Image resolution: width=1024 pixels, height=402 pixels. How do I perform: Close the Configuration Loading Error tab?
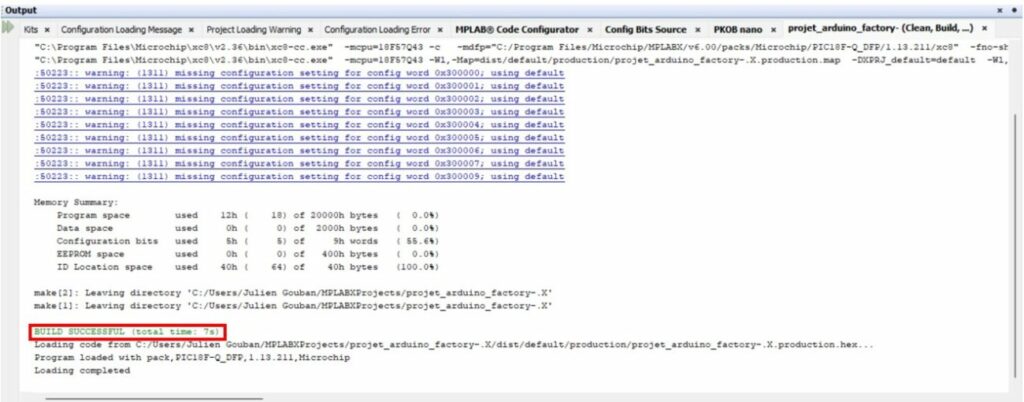pyautogui.click(x=440, y=30)
